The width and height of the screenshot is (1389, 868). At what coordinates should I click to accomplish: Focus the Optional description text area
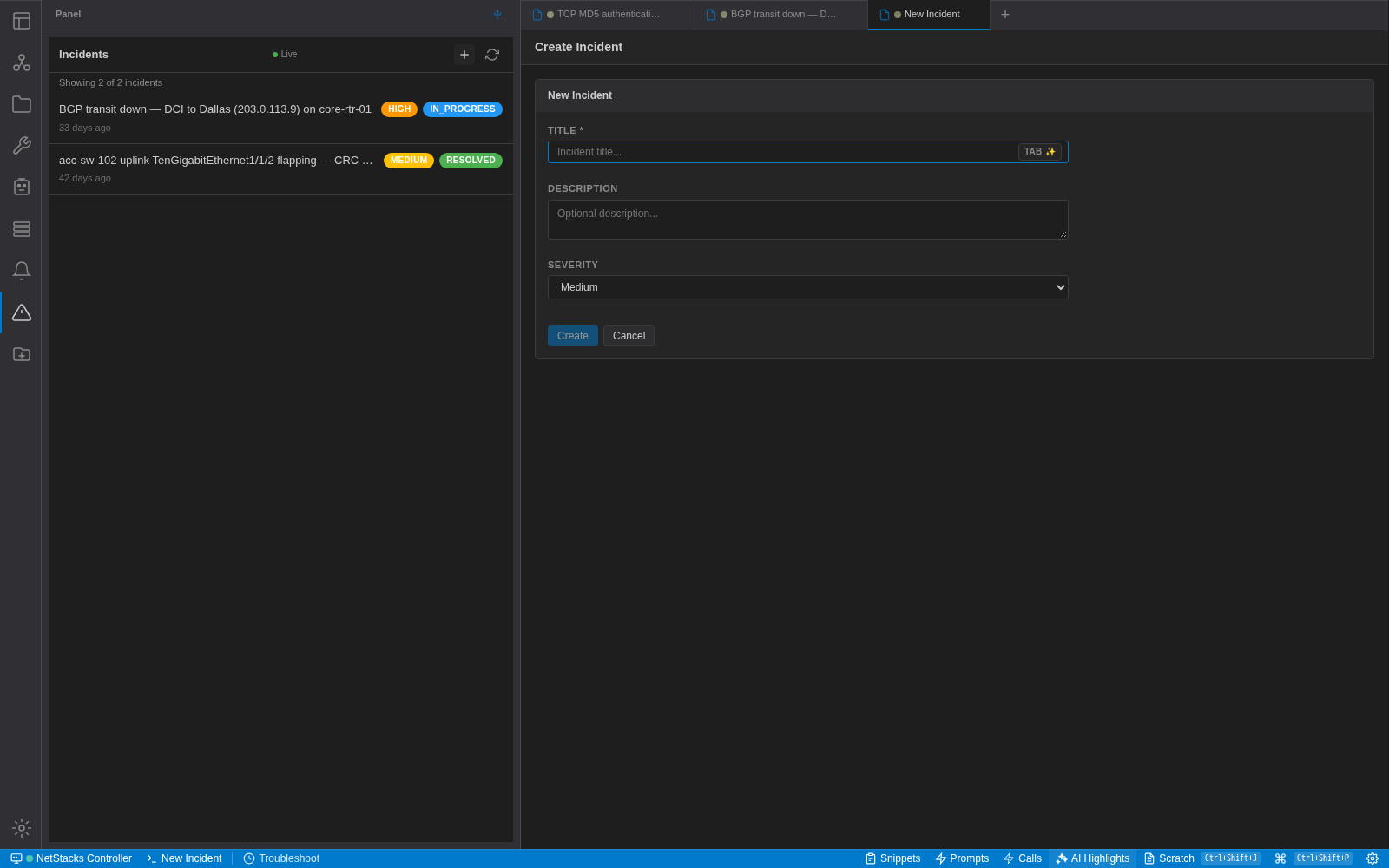point(808,220)
